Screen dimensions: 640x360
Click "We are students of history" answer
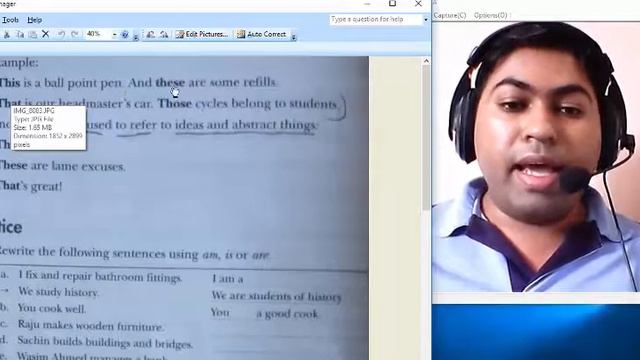[x=276, y=296]
